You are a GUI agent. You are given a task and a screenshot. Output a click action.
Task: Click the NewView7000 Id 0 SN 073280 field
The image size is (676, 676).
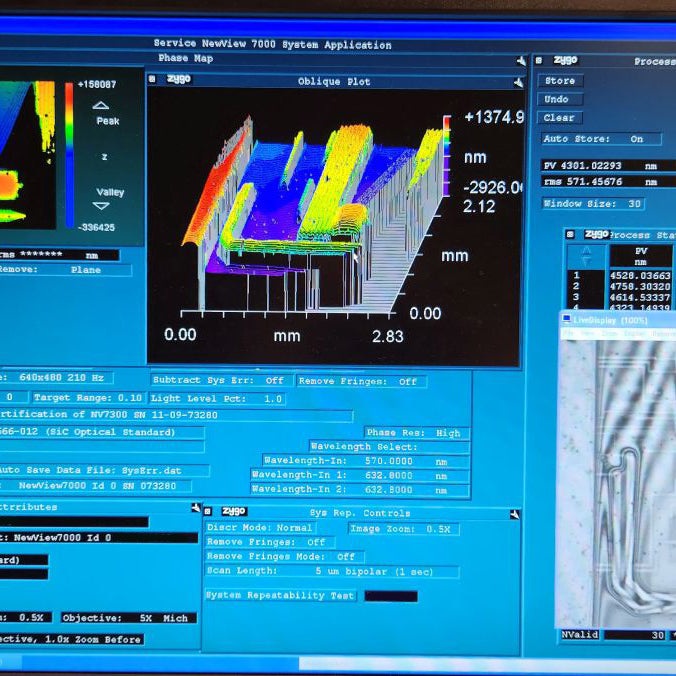pyautogui.click(x=95, y=486)
